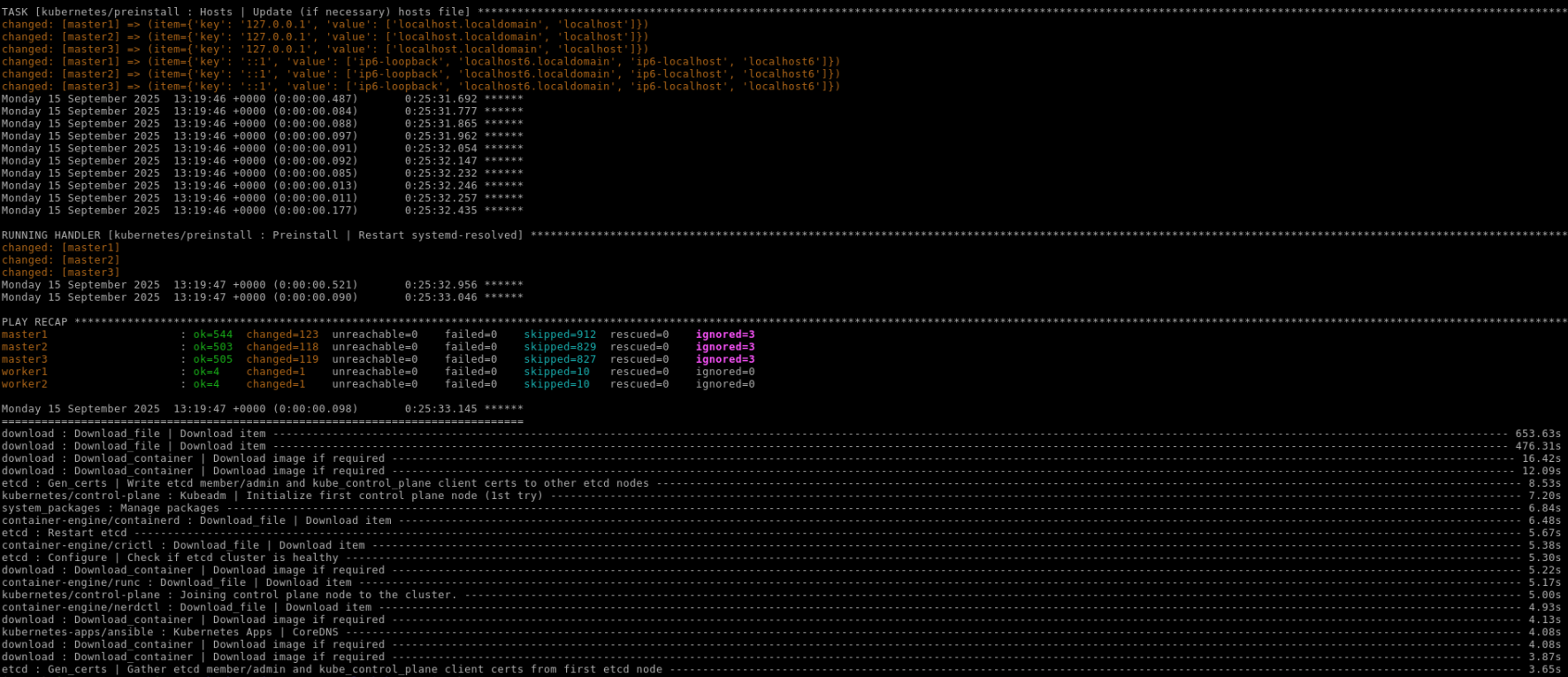Click elapsed time '0:25:32.257'
Viewport: 1568px width, 677px height.
[x=440, y=198]
